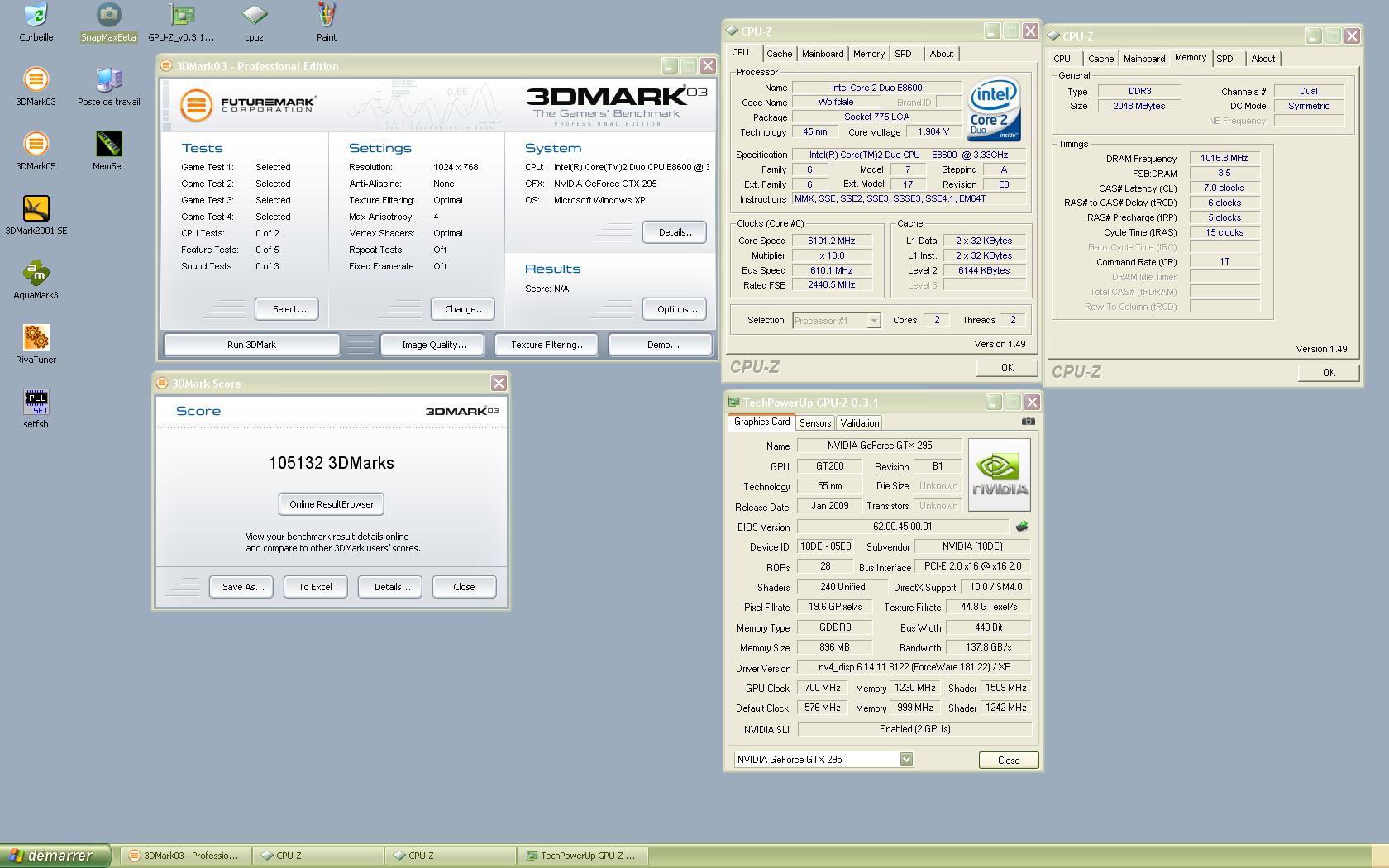Expand Processor #1 selection dropdown
1389x868 pixels.
(874, 321)
